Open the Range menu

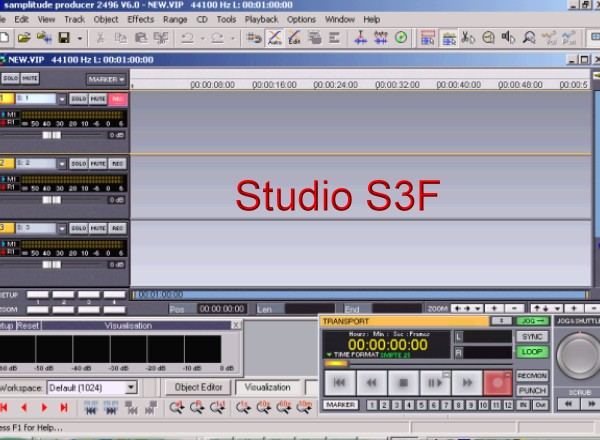(175, 20)
